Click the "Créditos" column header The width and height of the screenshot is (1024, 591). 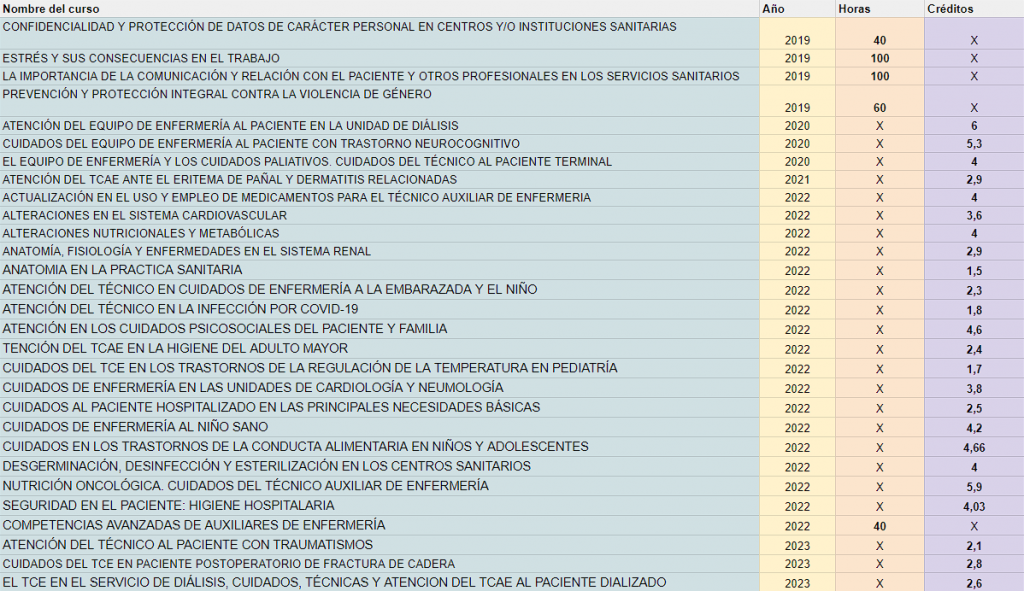(x=950, y=9)
